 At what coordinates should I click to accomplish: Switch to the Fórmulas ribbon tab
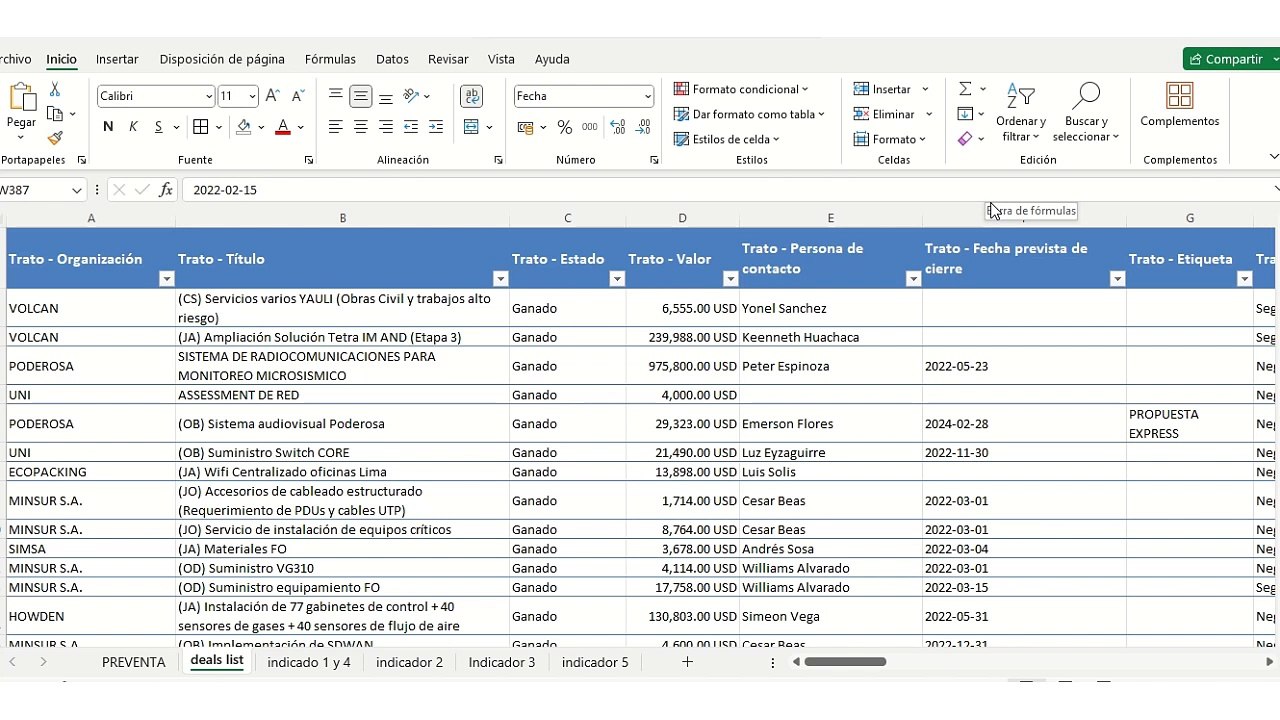[330, 59]
